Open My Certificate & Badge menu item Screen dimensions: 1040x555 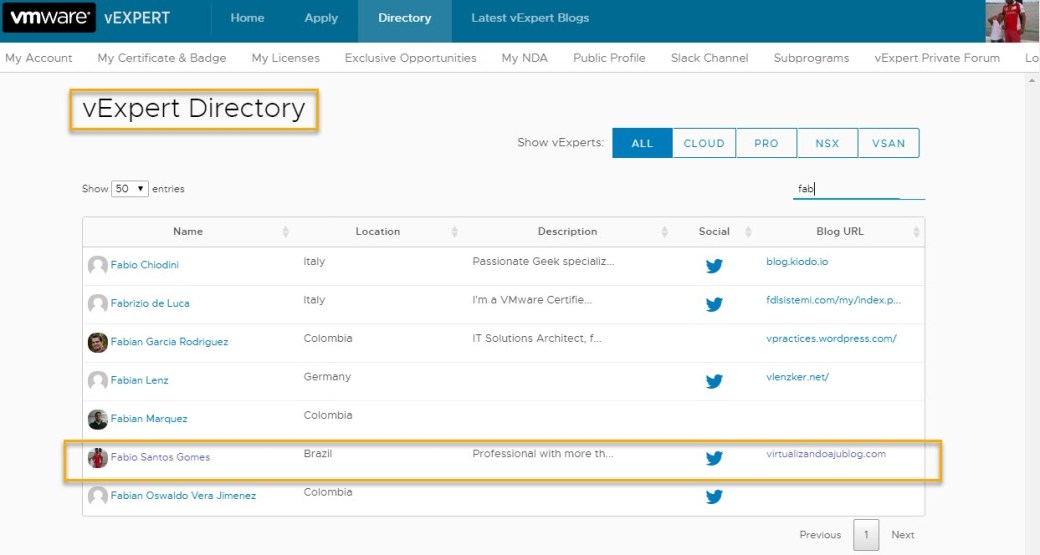pyautogui.click(x=162, y=58)
